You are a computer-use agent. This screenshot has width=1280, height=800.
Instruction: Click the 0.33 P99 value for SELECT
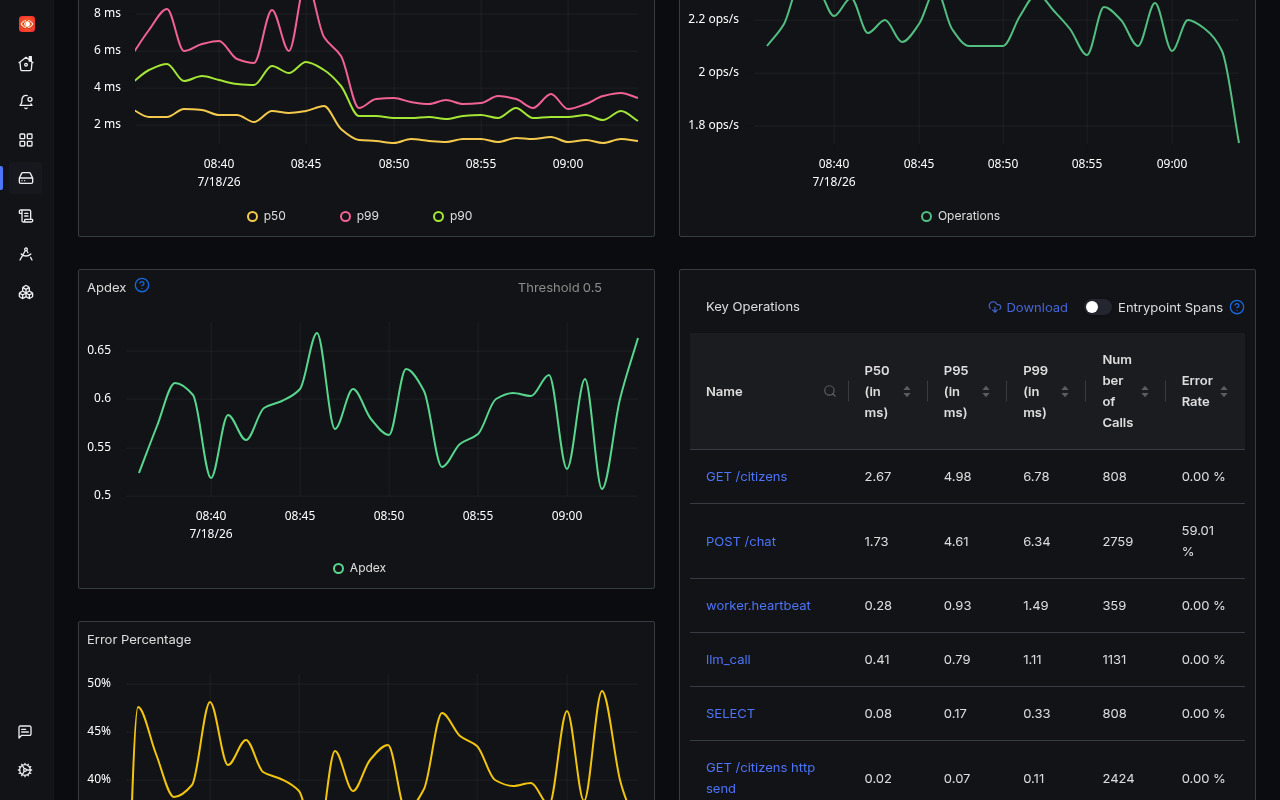(1036, 713)
